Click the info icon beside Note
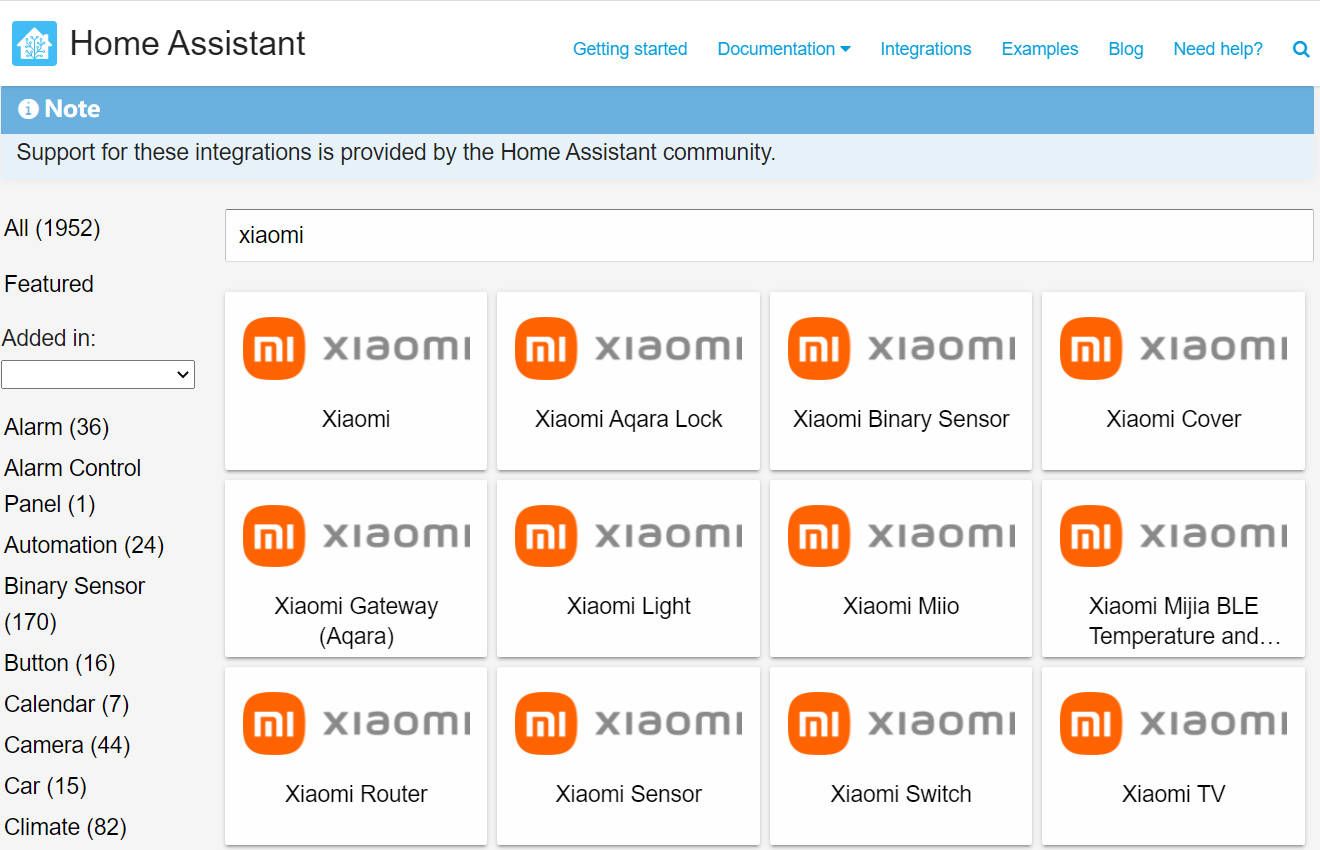This screenshot has width=1320, height=850. pyautogui.click(x=28, y=109)
